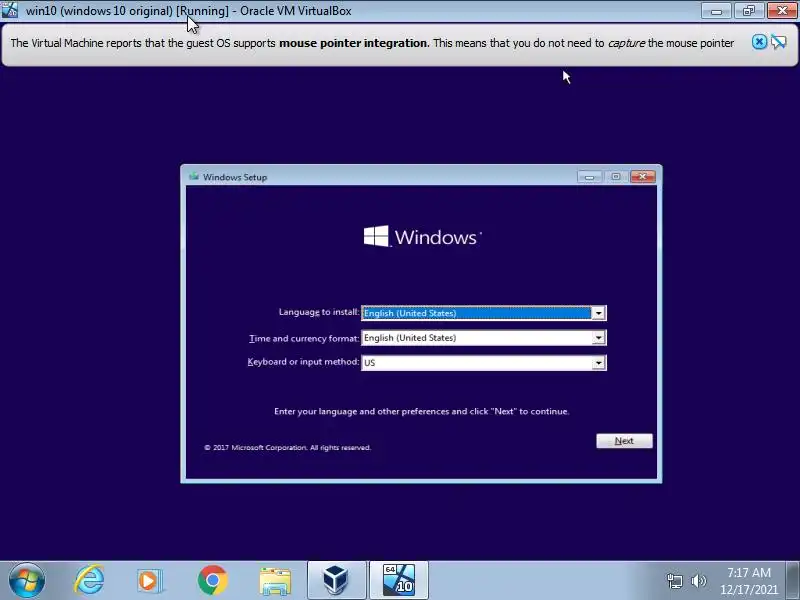Click the Windows Setup title icon
The height and width of the screenshot is (600, 800).
coord(193,177)
